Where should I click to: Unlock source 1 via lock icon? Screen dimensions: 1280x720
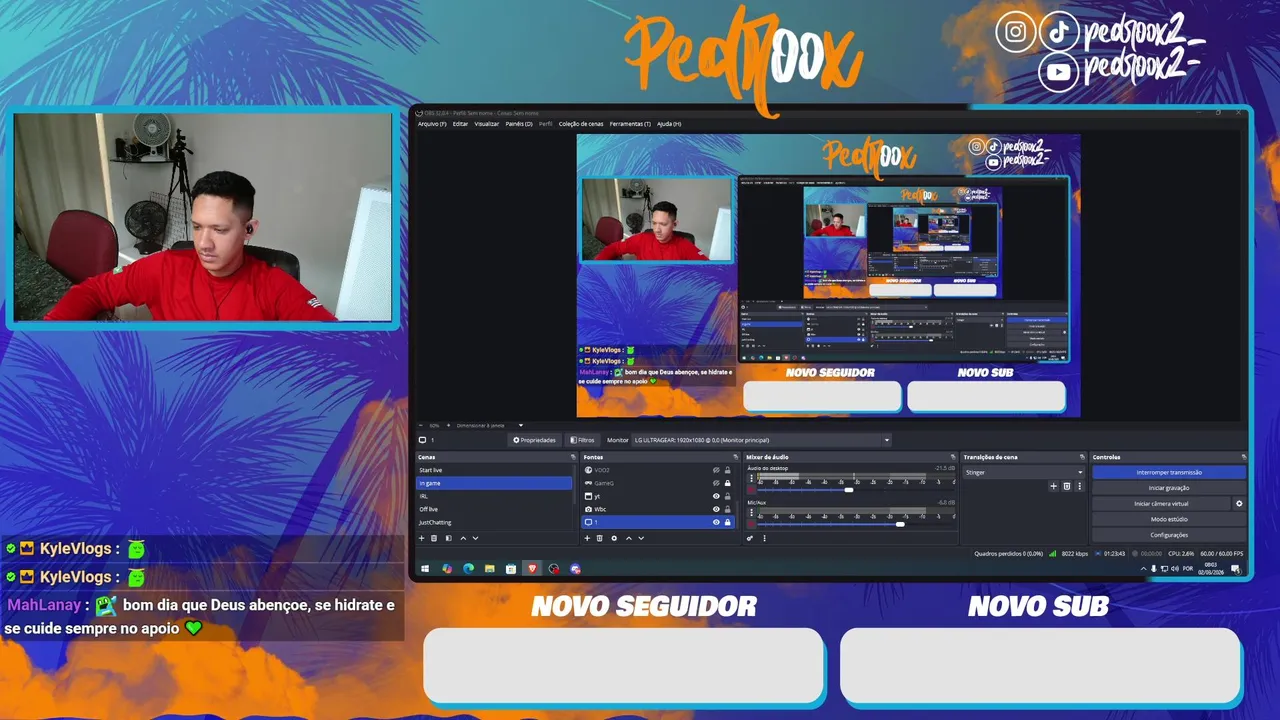(x=727, y=522)
